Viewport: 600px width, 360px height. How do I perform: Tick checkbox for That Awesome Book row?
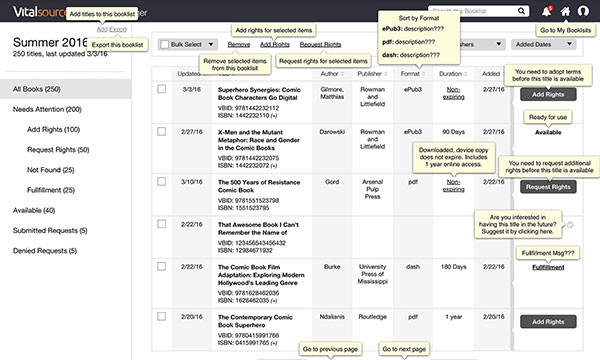click(161, 224)
